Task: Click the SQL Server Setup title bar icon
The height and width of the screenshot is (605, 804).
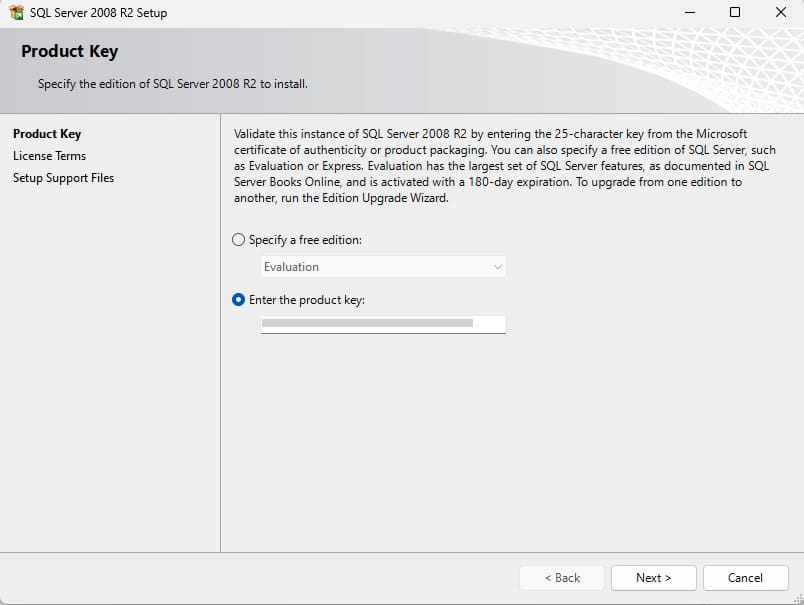Action: (x=16, y=13)
